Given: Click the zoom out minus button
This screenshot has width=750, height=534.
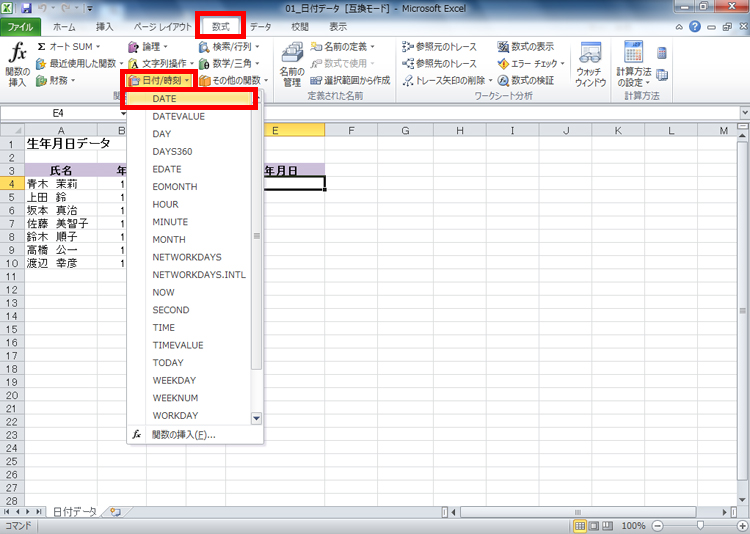Looking at the screenshot, I should pyautogui.click(x=658, y=526).
